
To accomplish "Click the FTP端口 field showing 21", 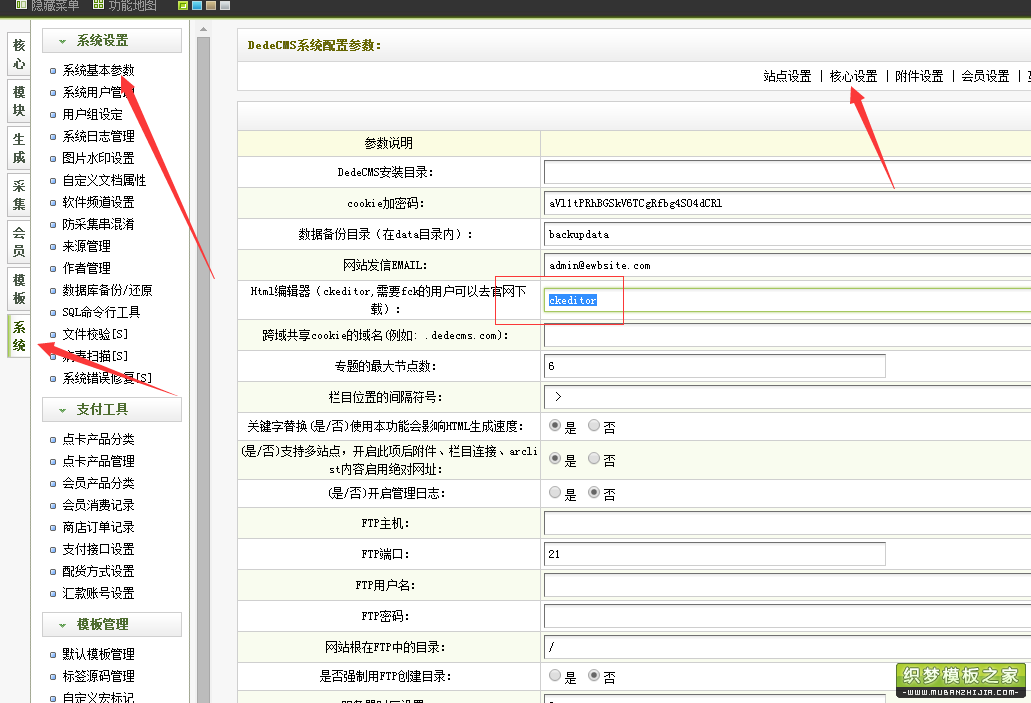I will [715, 554].
